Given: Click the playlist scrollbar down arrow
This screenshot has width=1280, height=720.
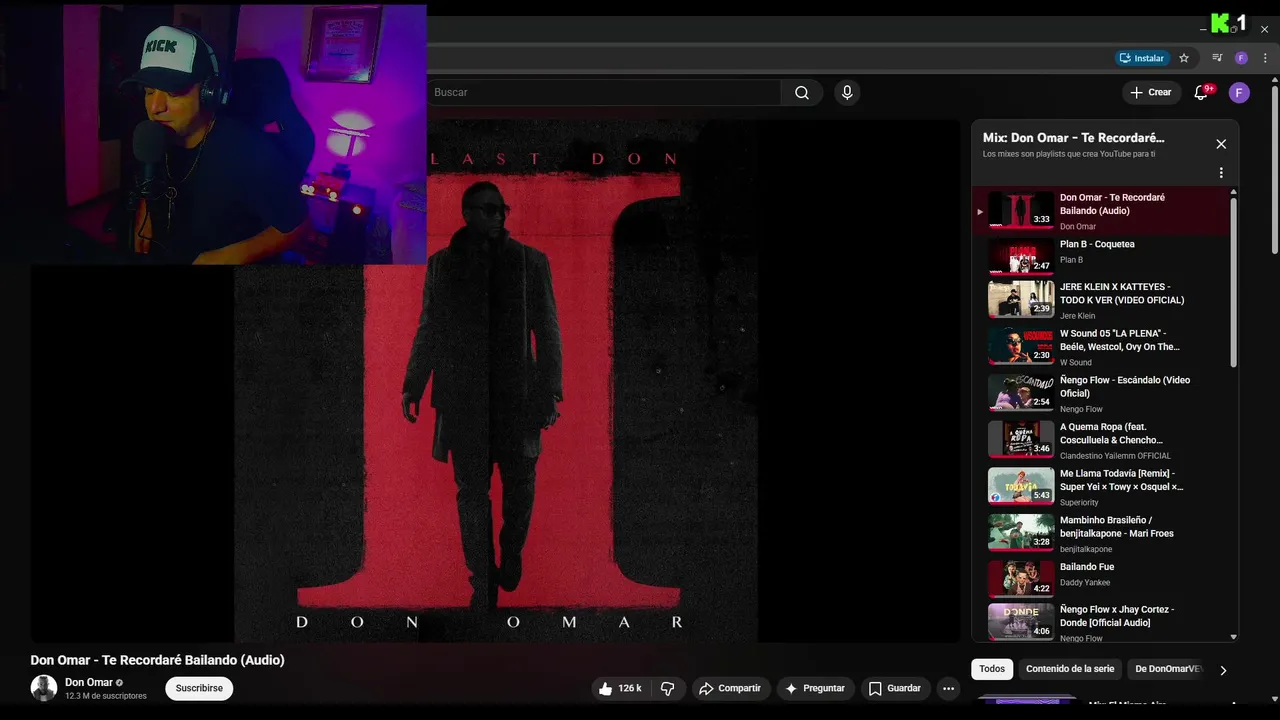Looking at the screenshot, I should click(x=1233, y=637).
